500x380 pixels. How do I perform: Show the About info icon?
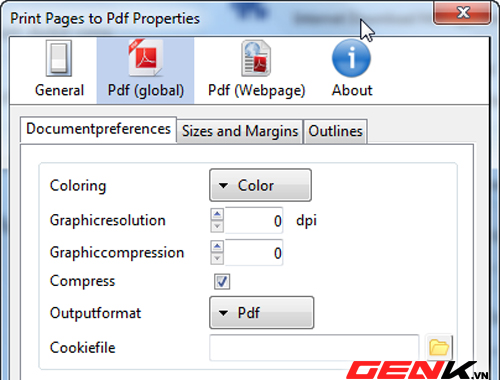pyautogui.click(x=351, y=58)
